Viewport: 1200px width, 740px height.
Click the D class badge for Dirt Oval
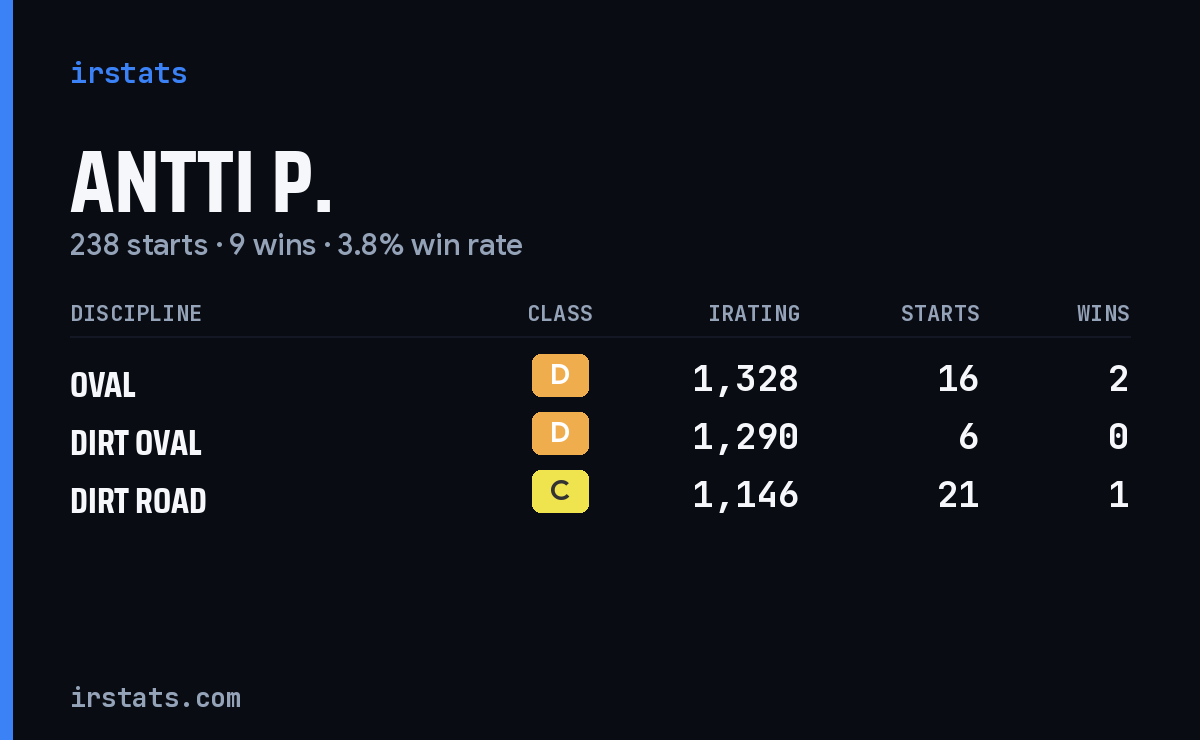click(x=560, y=434)
